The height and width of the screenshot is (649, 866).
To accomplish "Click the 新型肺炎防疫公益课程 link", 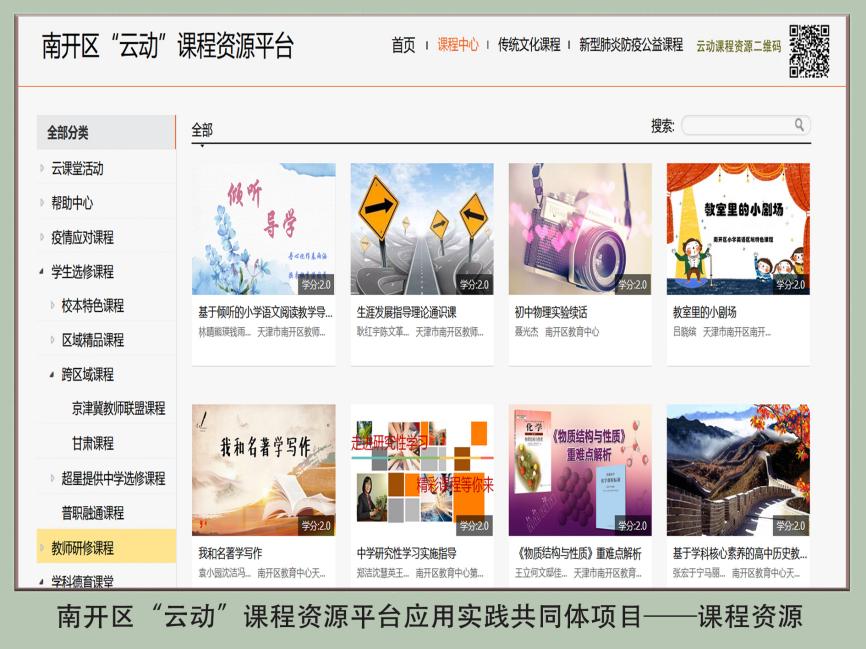I will [631, 45].
